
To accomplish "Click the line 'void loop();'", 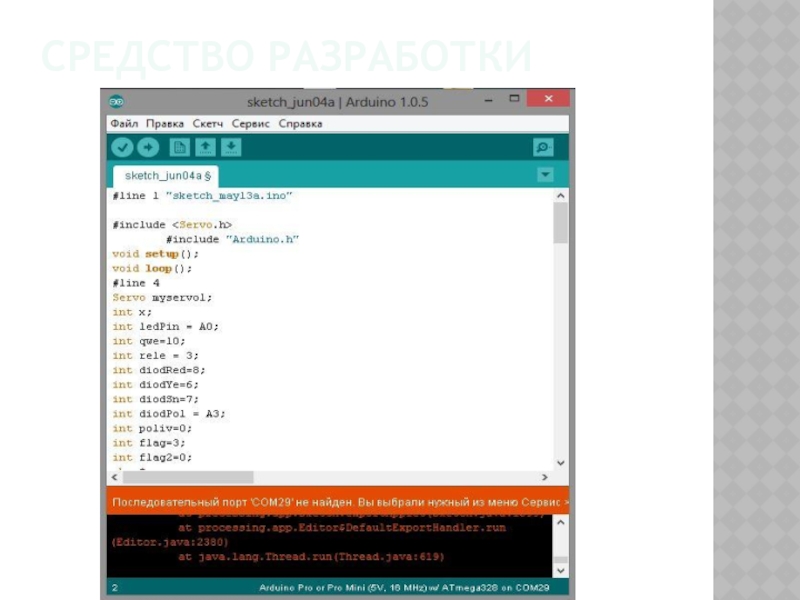I will [x=152, y=268].
